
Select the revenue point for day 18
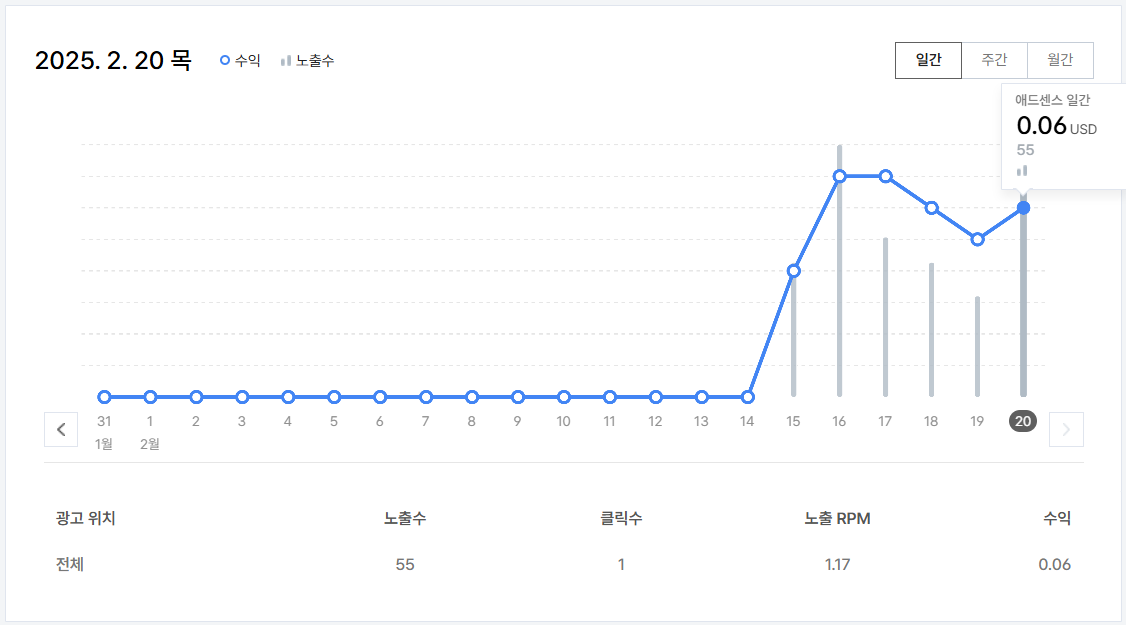click(931, 208)
